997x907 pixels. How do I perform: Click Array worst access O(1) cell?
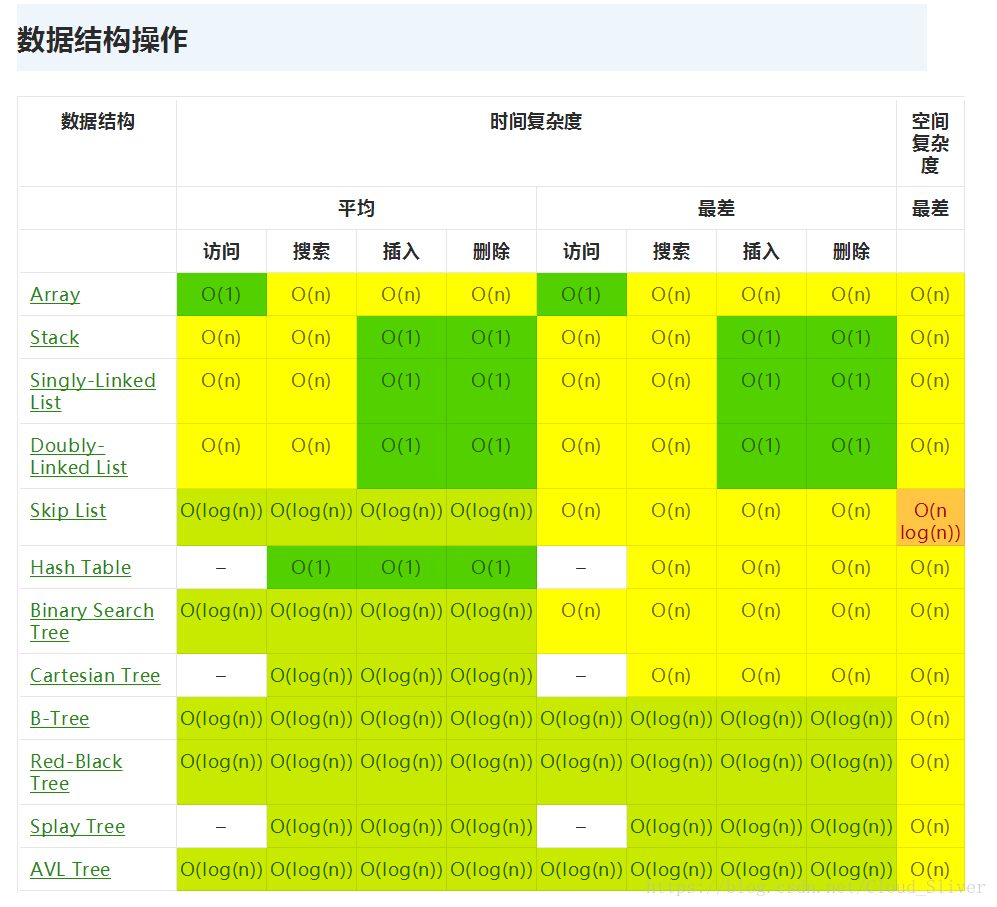581,294
